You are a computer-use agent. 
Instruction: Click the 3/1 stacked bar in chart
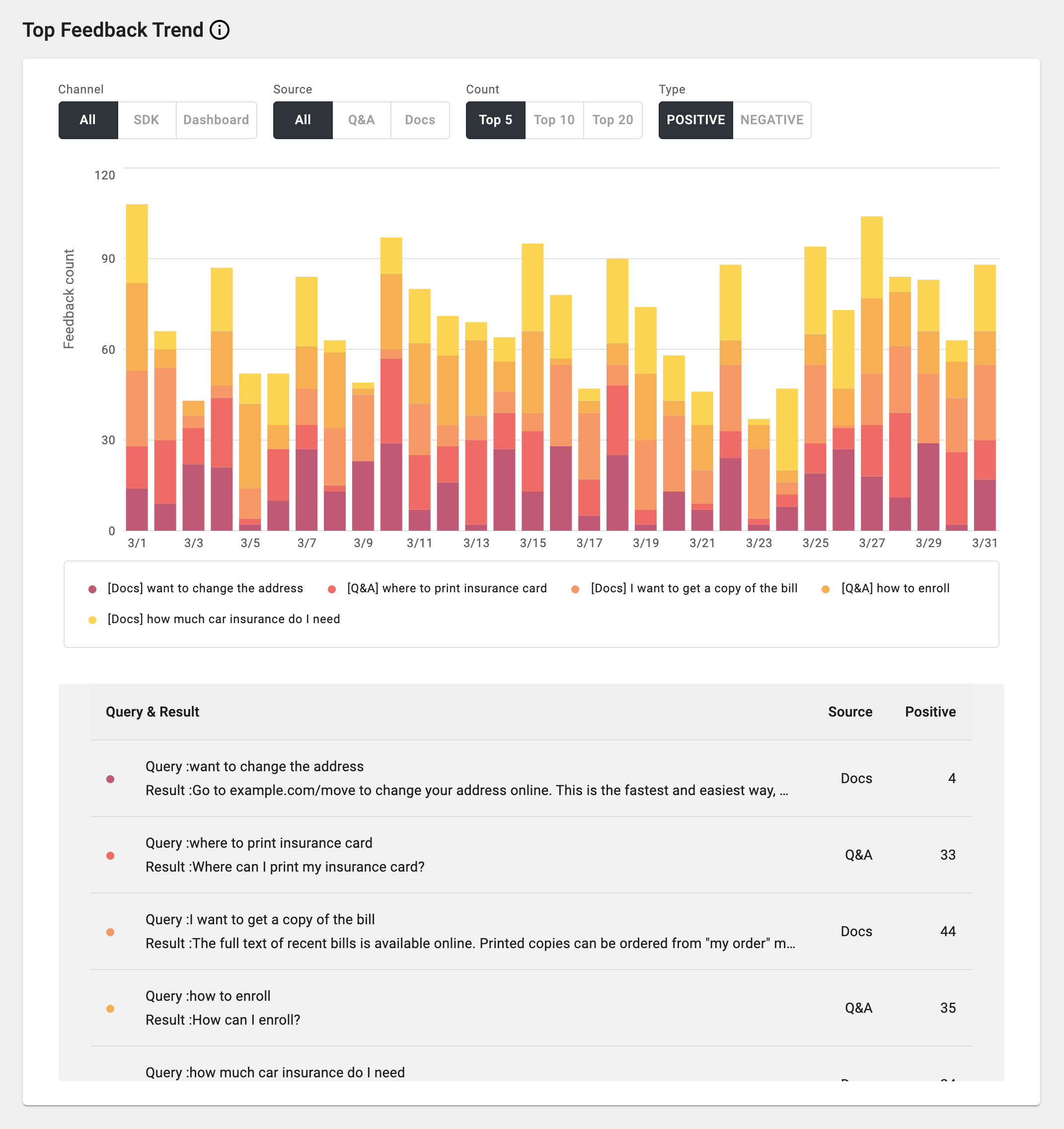[x=137, y=369]
